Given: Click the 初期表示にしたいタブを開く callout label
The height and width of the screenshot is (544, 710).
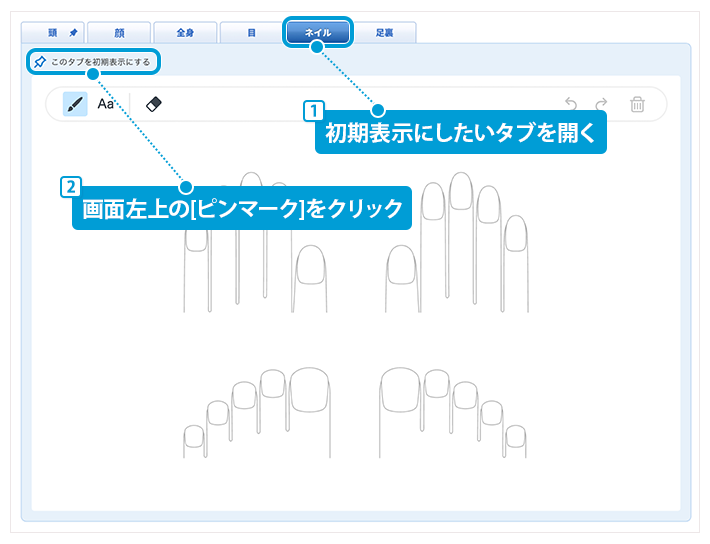Looking at the screenshot, I should 461,134.
